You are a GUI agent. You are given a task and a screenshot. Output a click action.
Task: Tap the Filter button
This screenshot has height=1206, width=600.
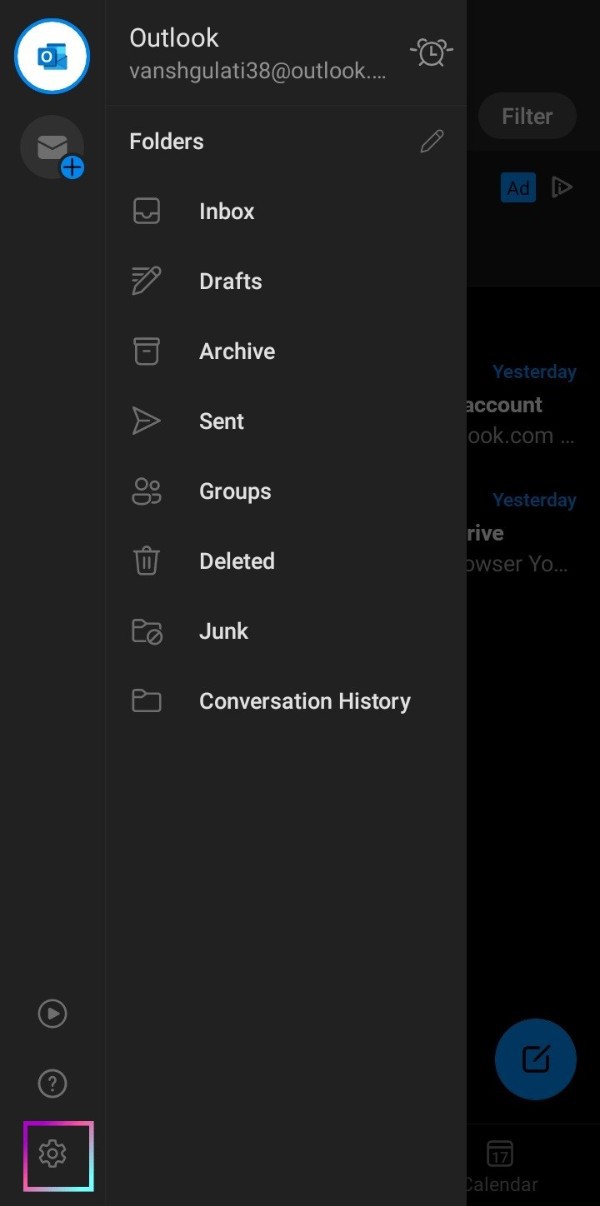(527, 116)
